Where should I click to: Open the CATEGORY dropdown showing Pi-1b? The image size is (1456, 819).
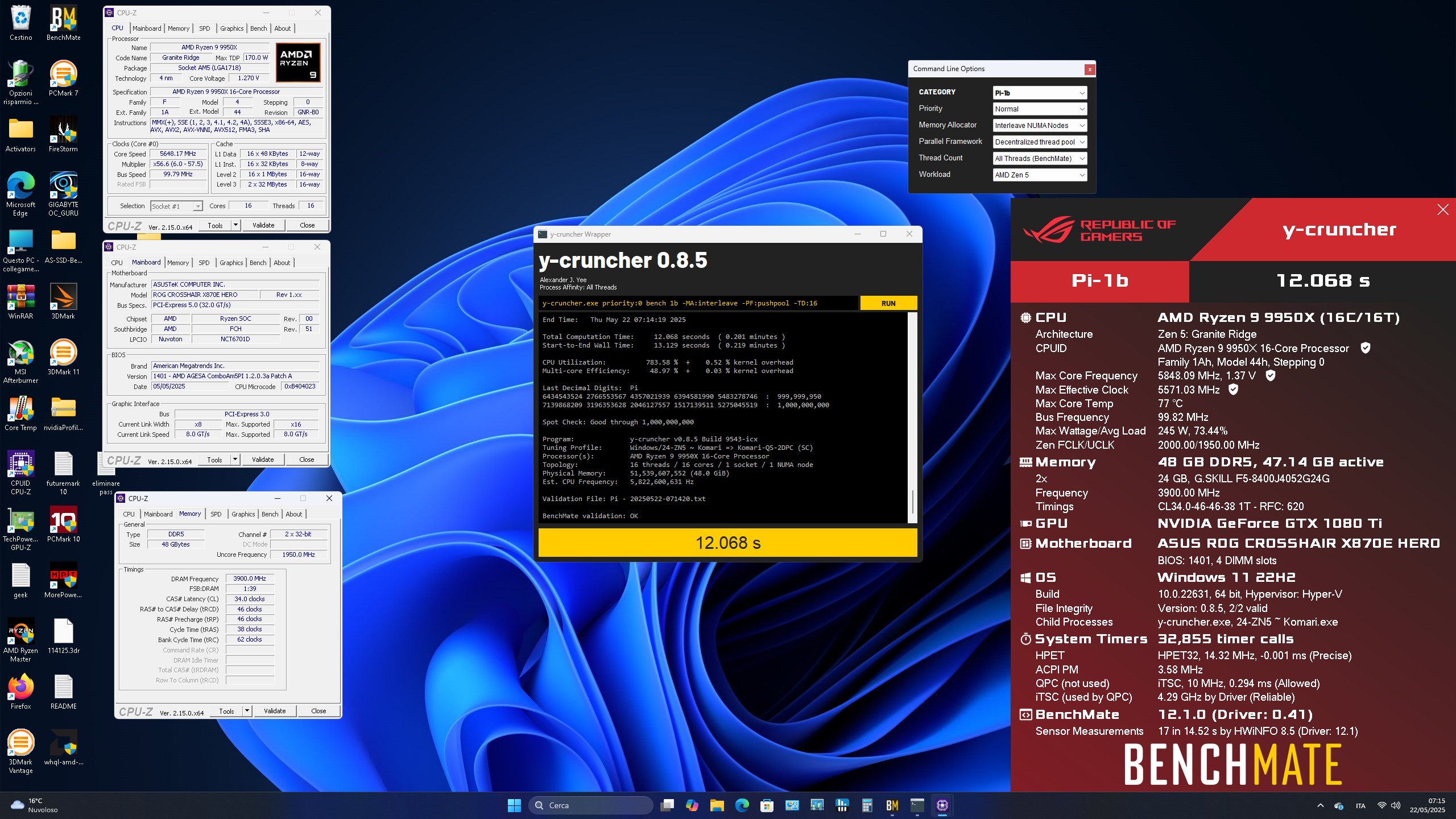click(1040, 93)
